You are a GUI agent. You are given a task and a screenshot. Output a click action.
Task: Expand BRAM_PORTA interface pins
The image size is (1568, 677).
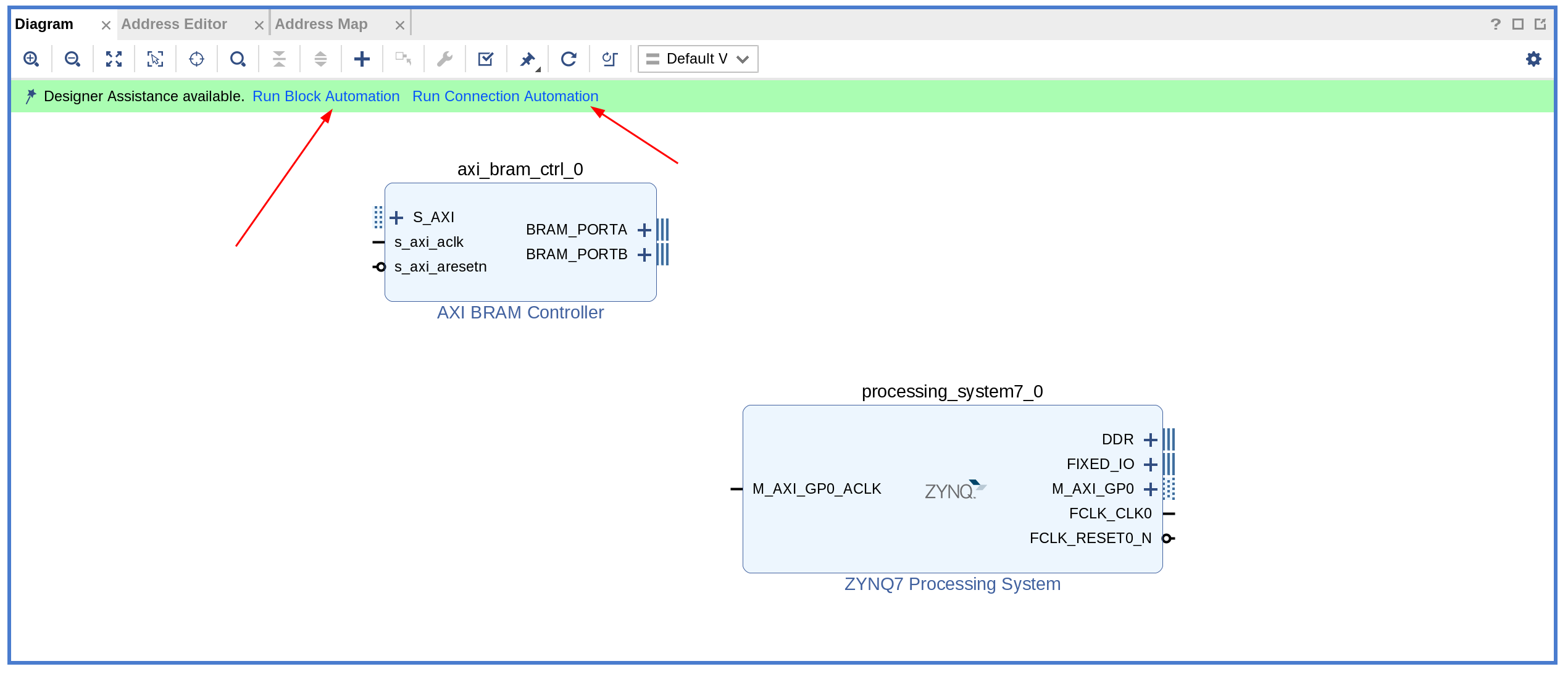point(644,230)
